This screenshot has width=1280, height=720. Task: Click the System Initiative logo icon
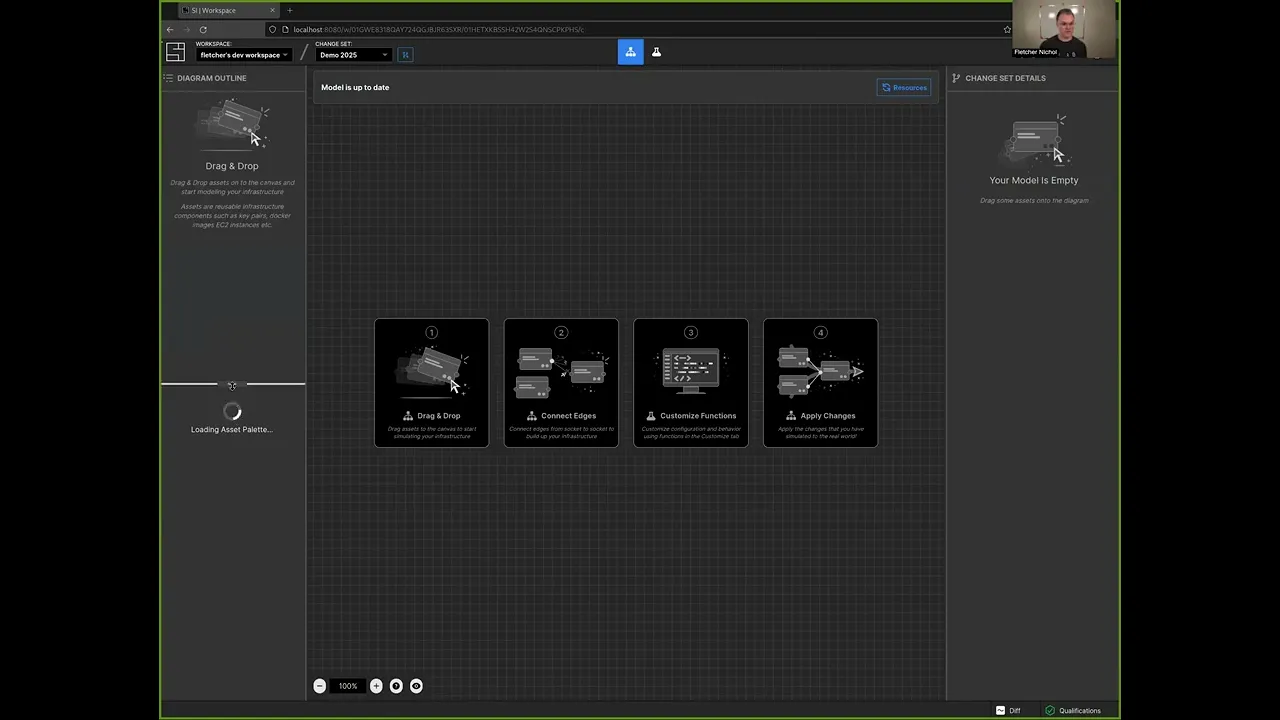176,52
